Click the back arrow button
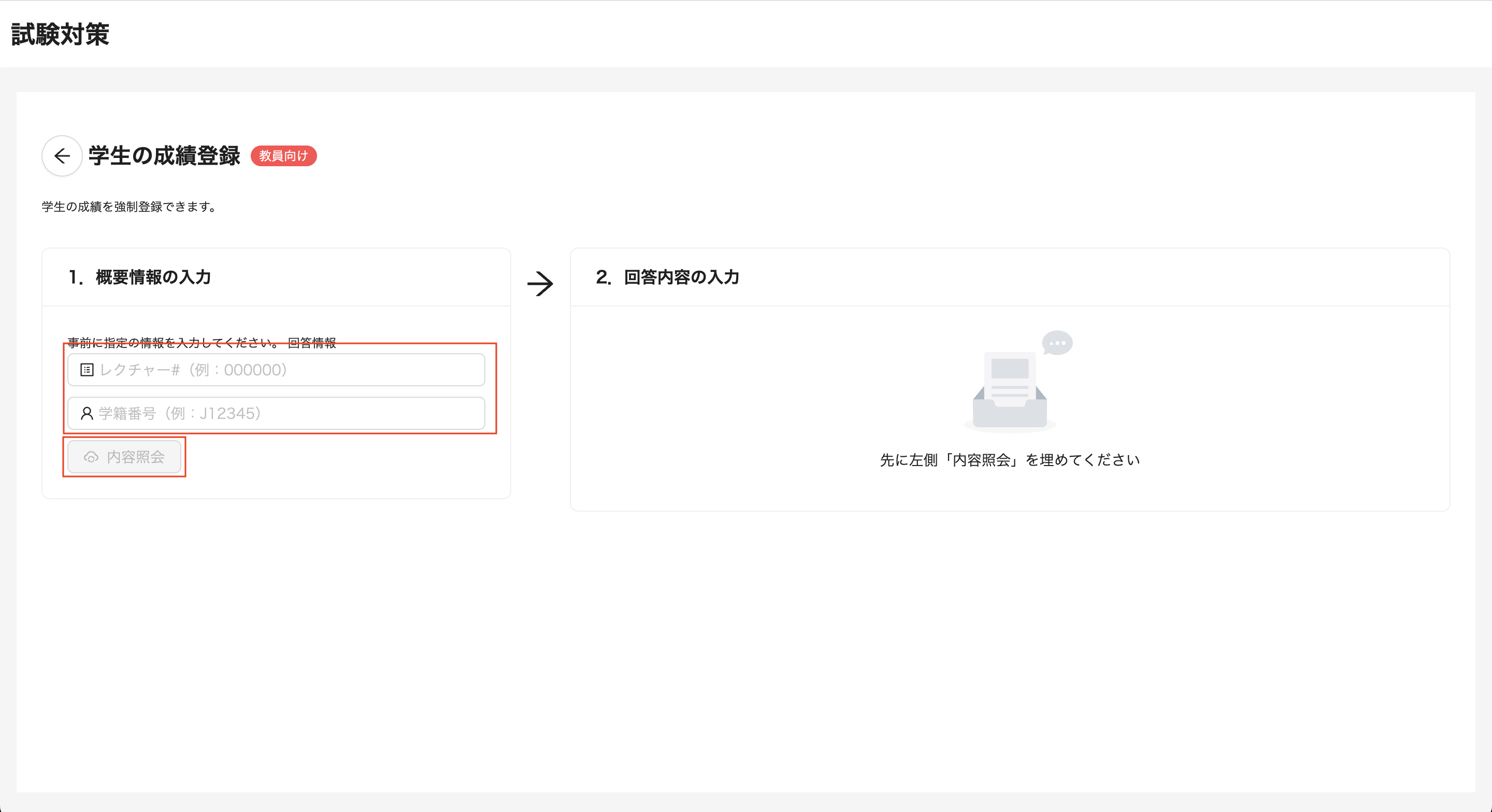 (62, 156)
